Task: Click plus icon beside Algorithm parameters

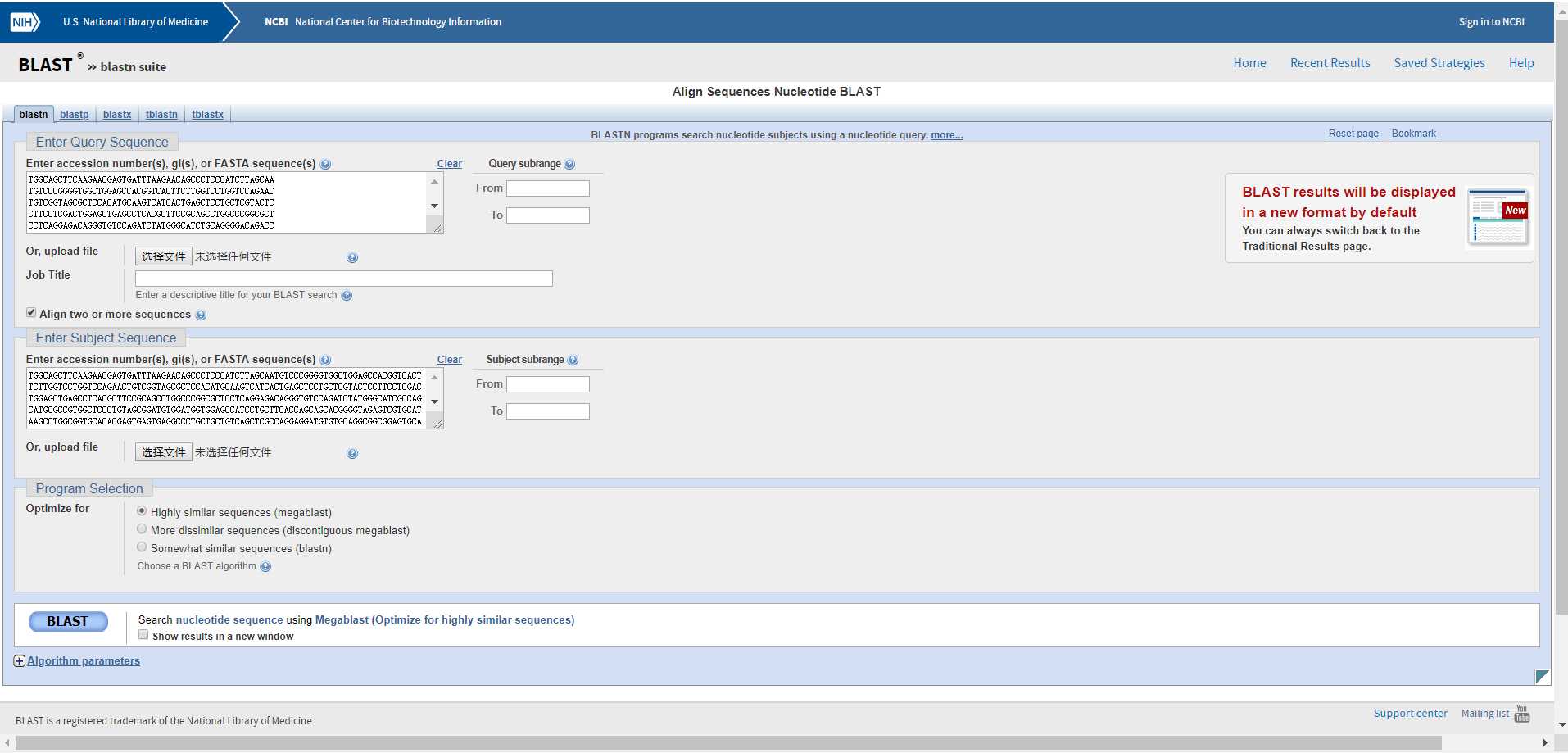Action: [x=20, y=661]
